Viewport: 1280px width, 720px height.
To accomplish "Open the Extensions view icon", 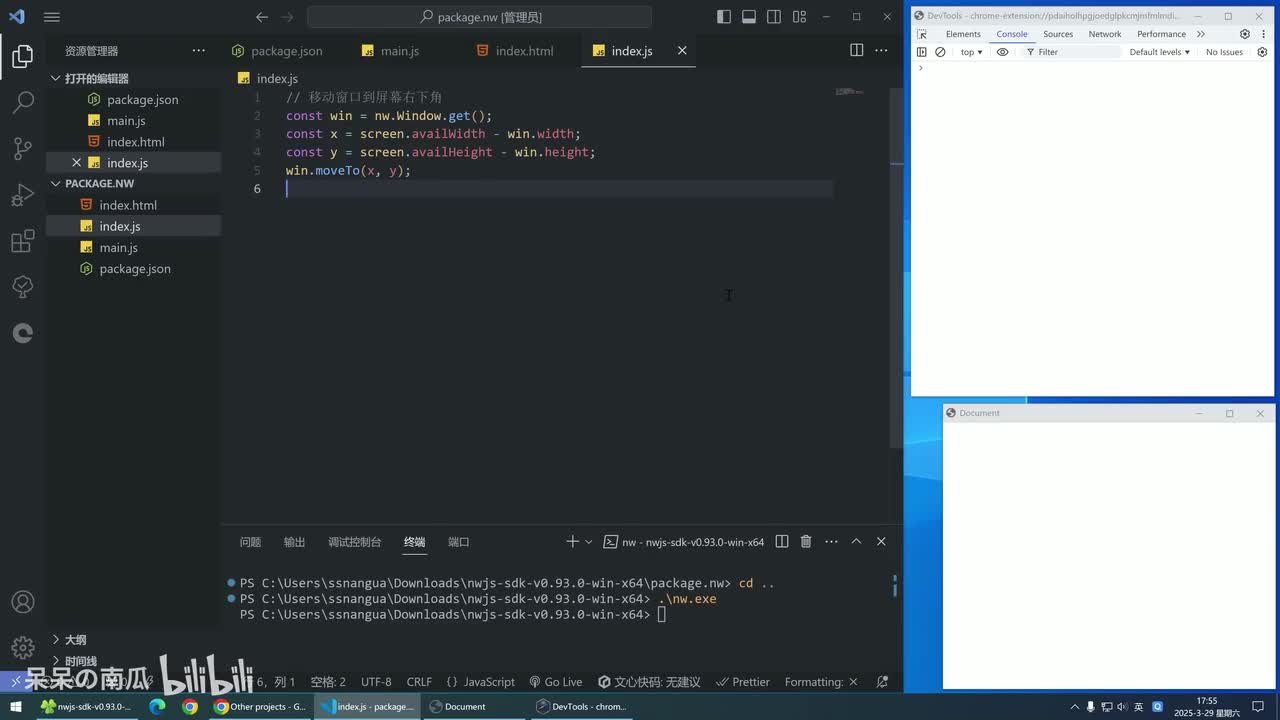I will point(22,241).
